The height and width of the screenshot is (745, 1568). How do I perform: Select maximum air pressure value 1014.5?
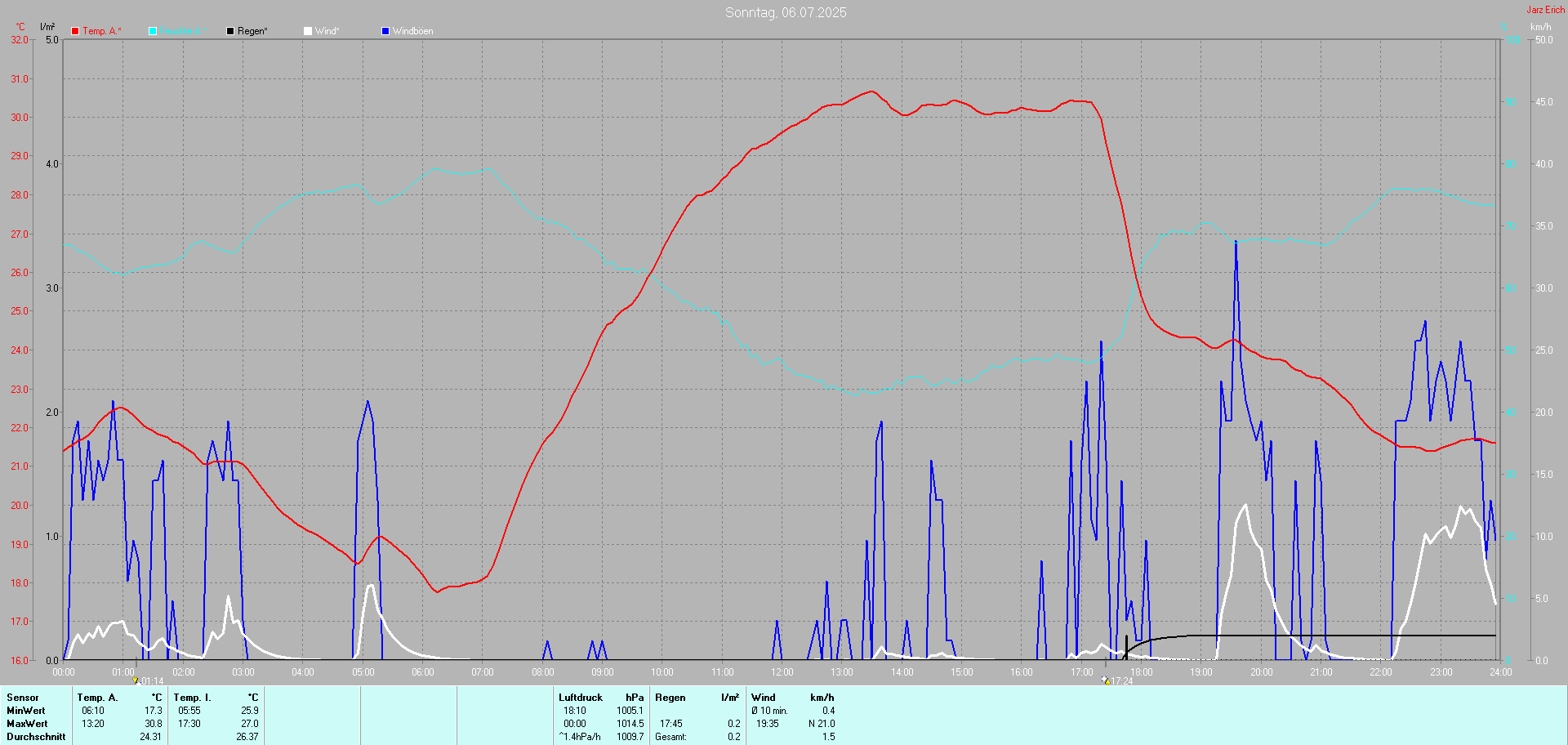point(630,724)
